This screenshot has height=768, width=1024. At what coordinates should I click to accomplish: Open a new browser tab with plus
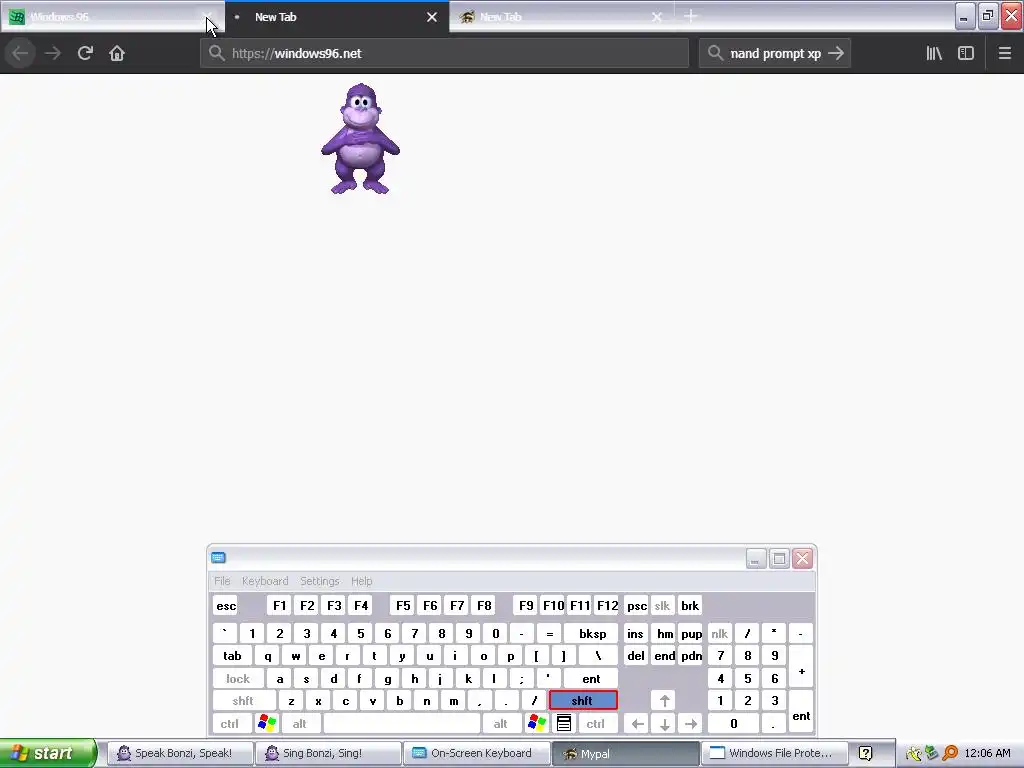click(x=691, y=16)
